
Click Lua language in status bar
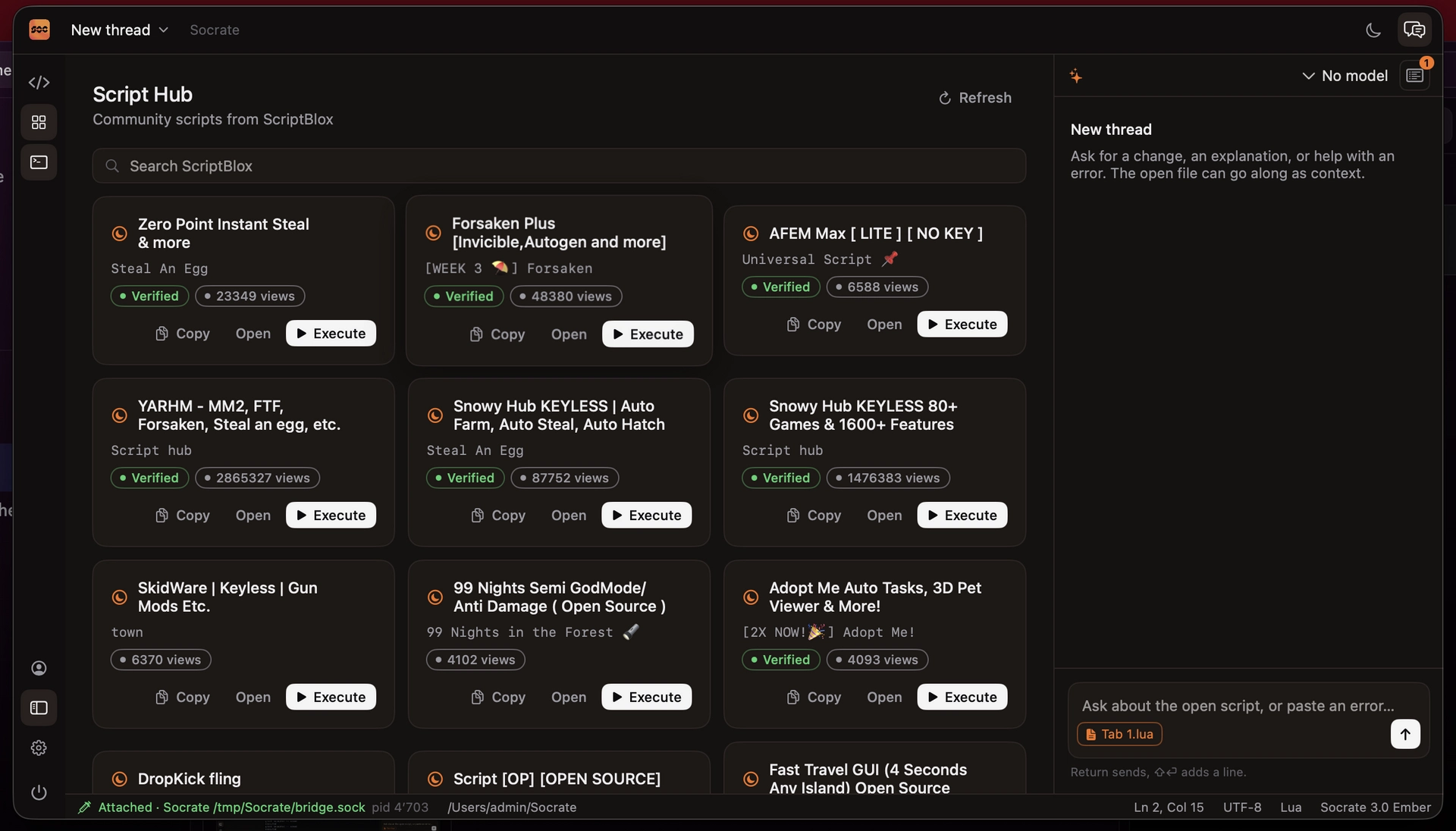click(1291, 807)
